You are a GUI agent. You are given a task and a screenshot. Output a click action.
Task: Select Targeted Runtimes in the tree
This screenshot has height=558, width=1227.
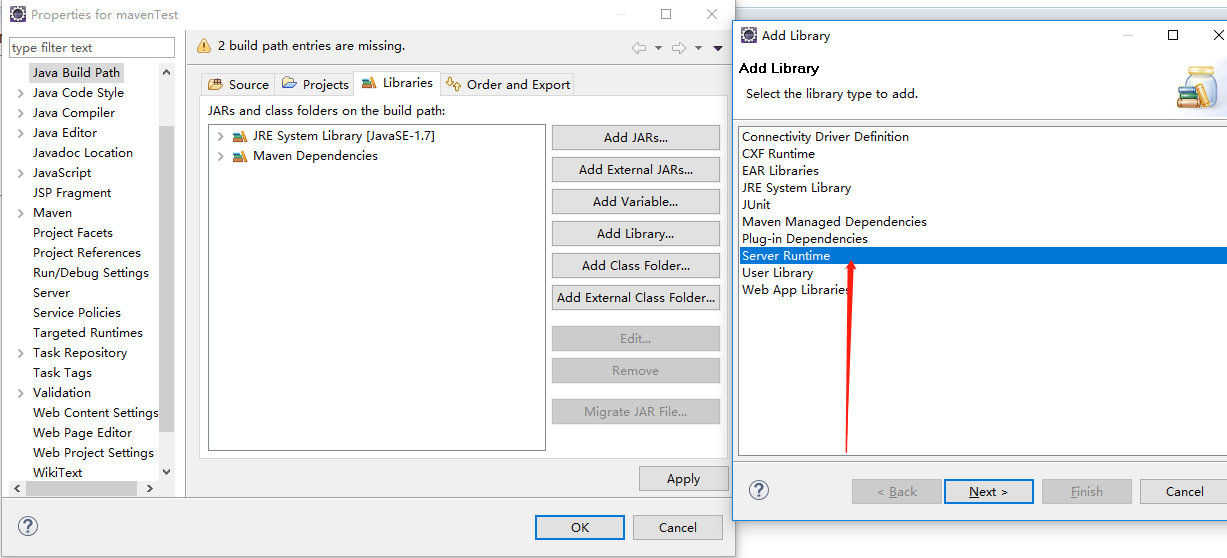tap(88, 333)
